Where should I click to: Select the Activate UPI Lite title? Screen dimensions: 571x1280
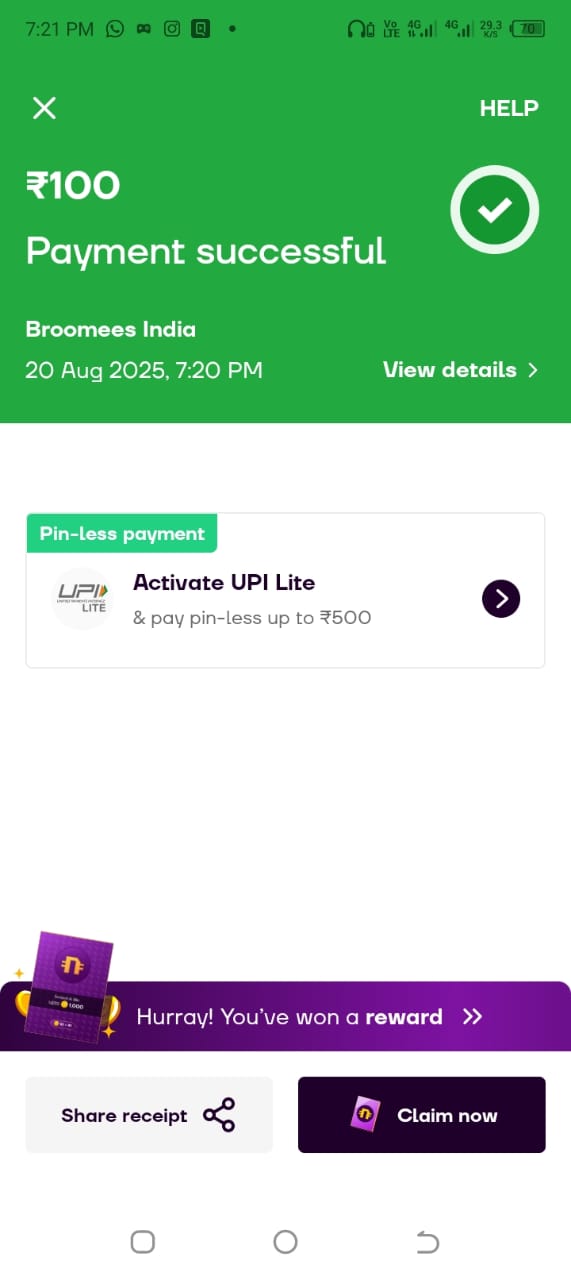tap(224, 582)
